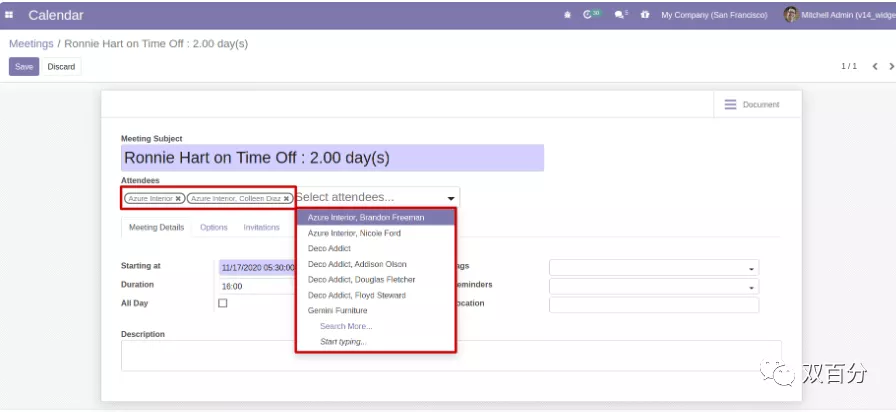The height and width of the screenshot is (412, 896).
Task: Select Deco Addict option in list
Action: point(375,249)
